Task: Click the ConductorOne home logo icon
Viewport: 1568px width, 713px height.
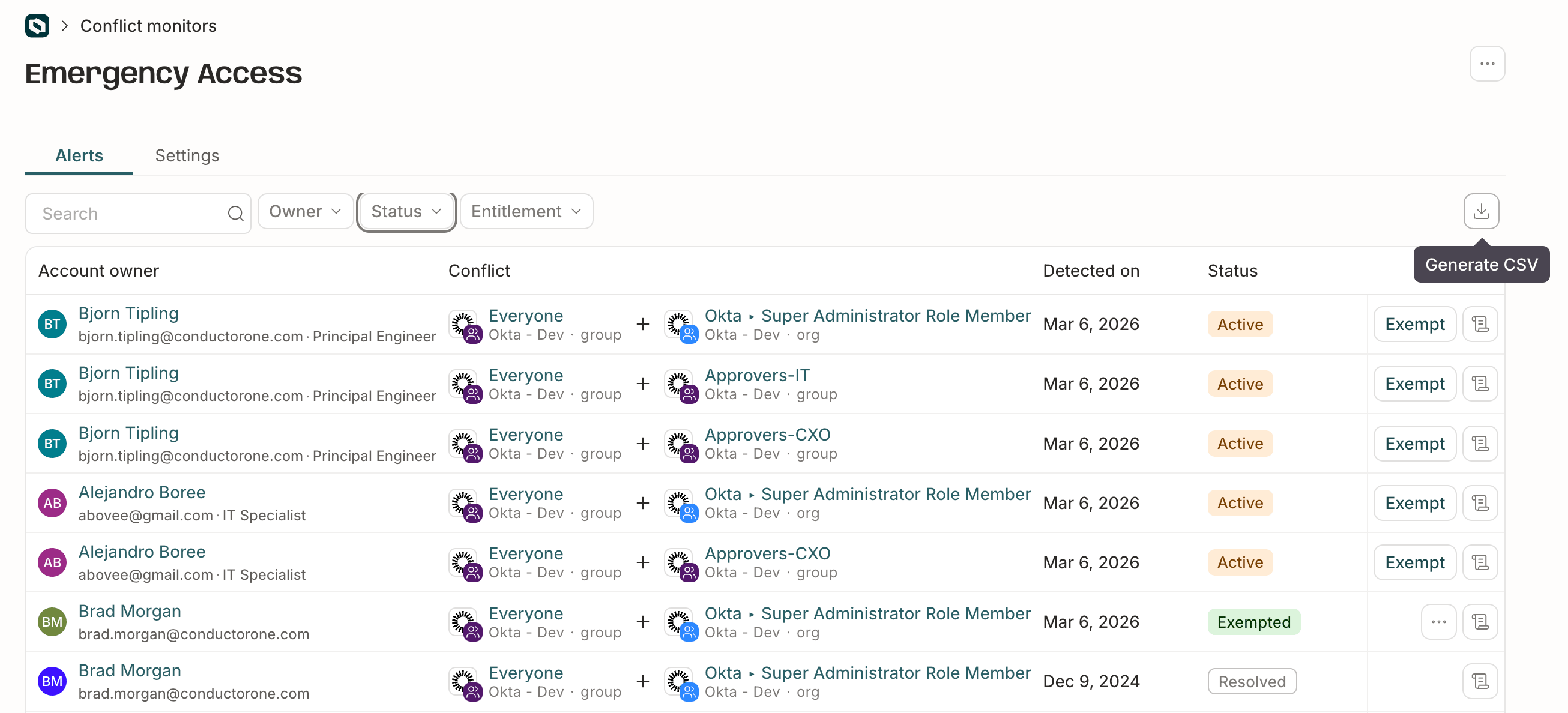Action: click(37, 26)
